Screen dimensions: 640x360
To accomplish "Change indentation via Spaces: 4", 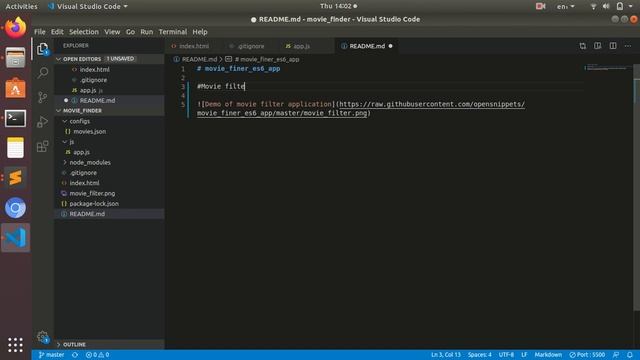I will pyautogui.click(x=480, y=355).
